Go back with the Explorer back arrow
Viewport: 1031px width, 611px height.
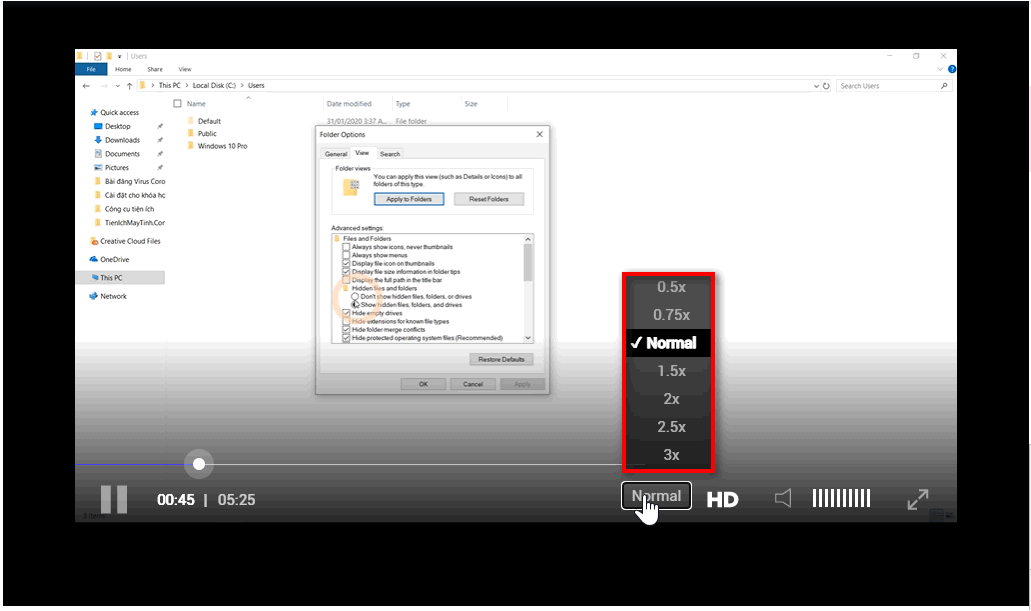tap(86, 86)
